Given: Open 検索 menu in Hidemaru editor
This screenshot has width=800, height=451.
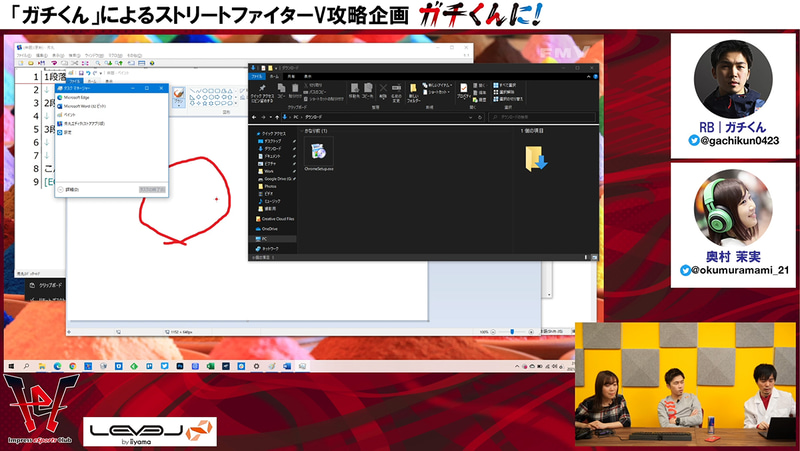Looking at the screenshot, I should click(x=74, y=55).
